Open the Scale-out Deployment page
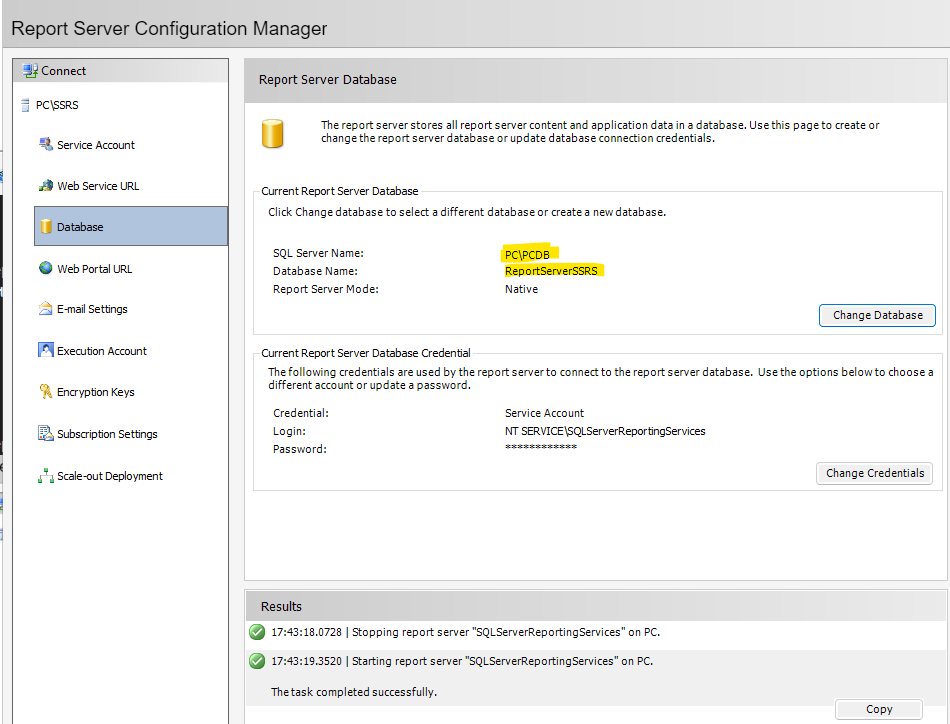This screenshot has width=950, height=724. pyautogui.click(x=110, y=476)
